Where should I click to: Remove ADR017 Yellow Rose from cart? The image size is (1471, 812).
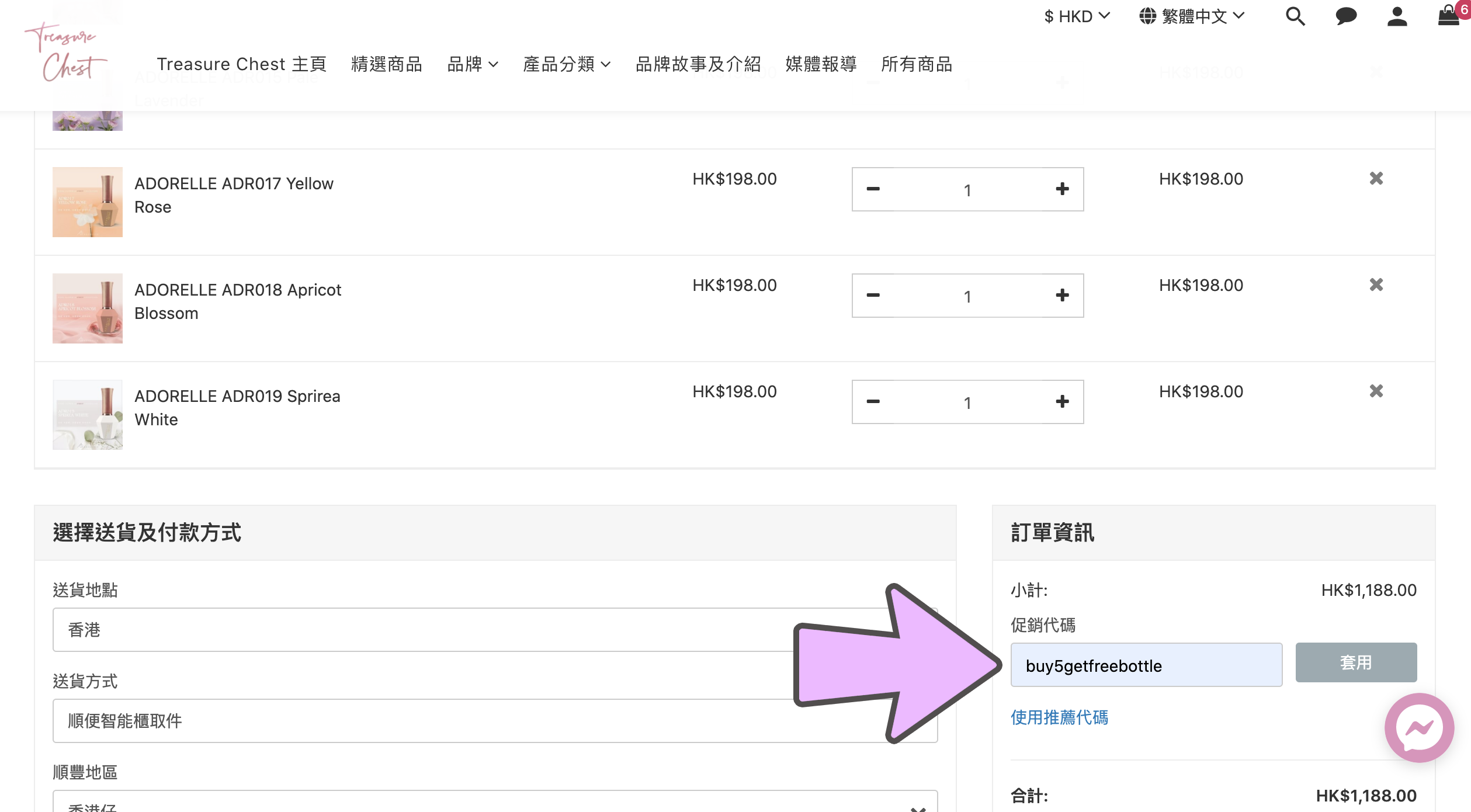(x=1376, y=178)
